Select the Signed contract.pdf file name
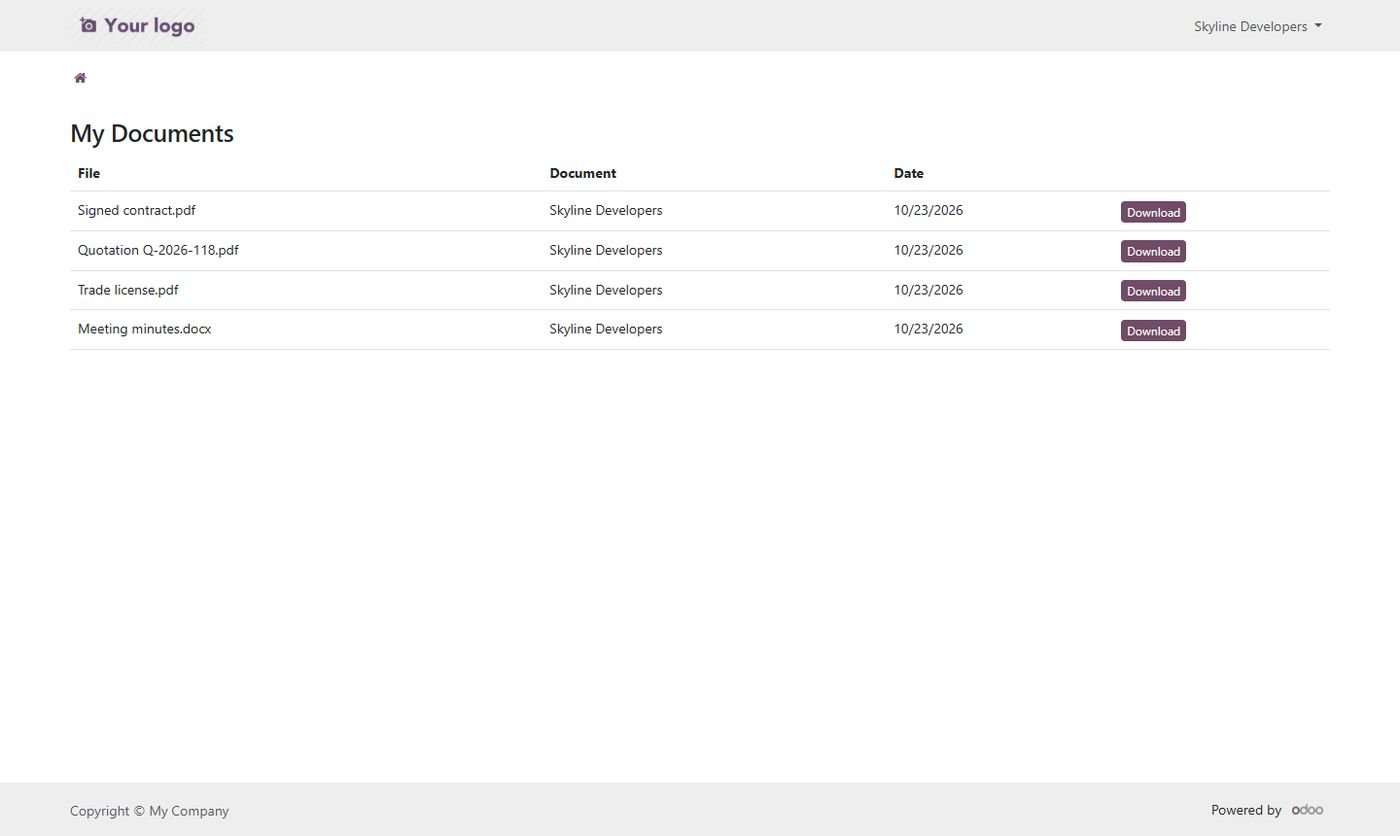The height and width of the screenshot is (836, 1400). 137,210
